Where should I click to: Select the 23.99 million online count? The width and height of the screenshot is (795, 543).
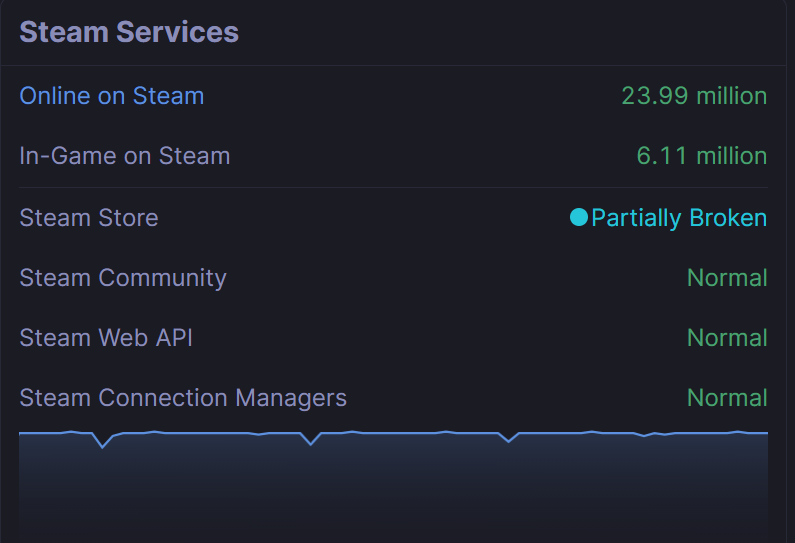click(693, 96)
